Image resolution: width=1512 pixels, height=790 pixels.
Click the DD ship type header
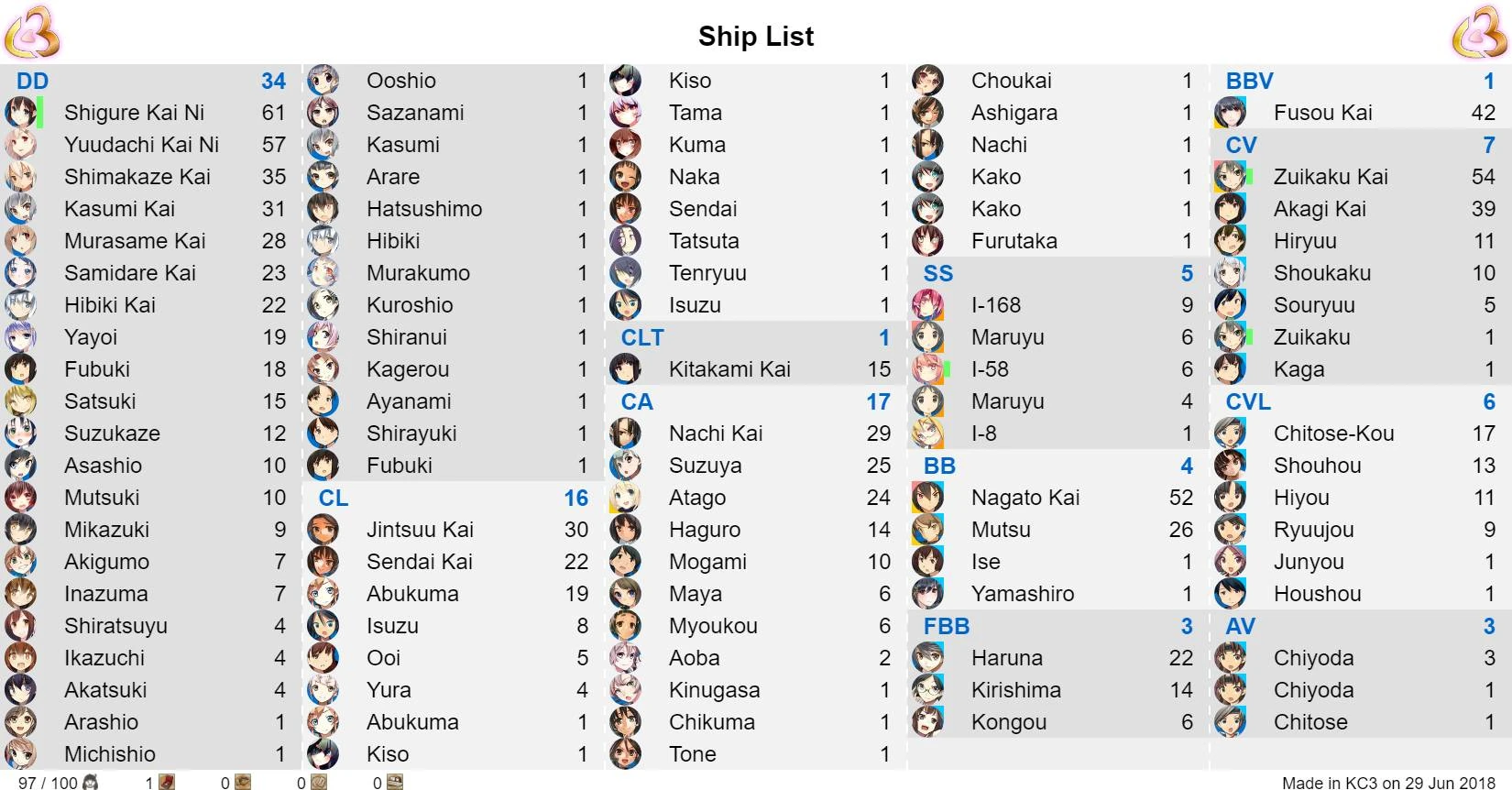click(32, 81)
